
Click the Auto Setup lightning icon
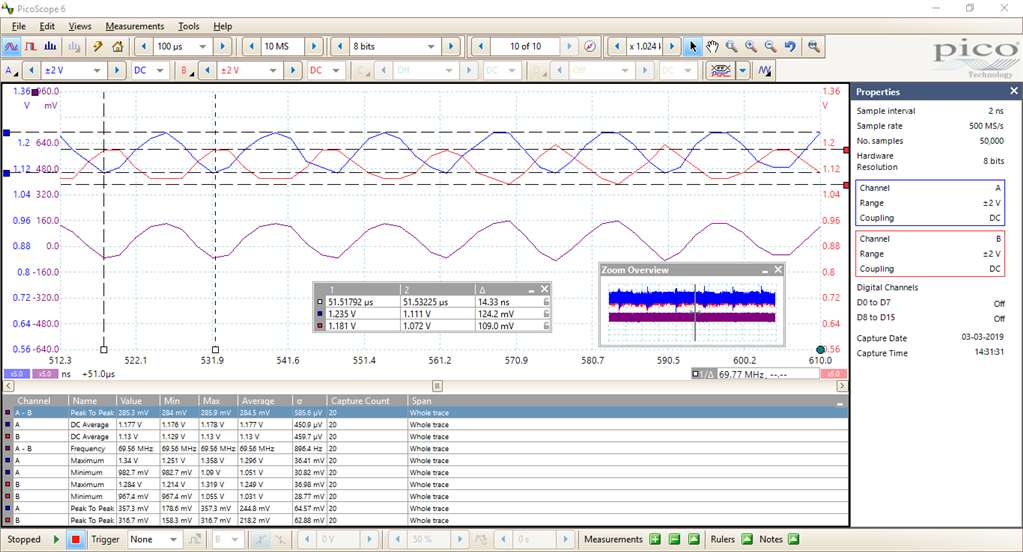(x=98, y=46)
